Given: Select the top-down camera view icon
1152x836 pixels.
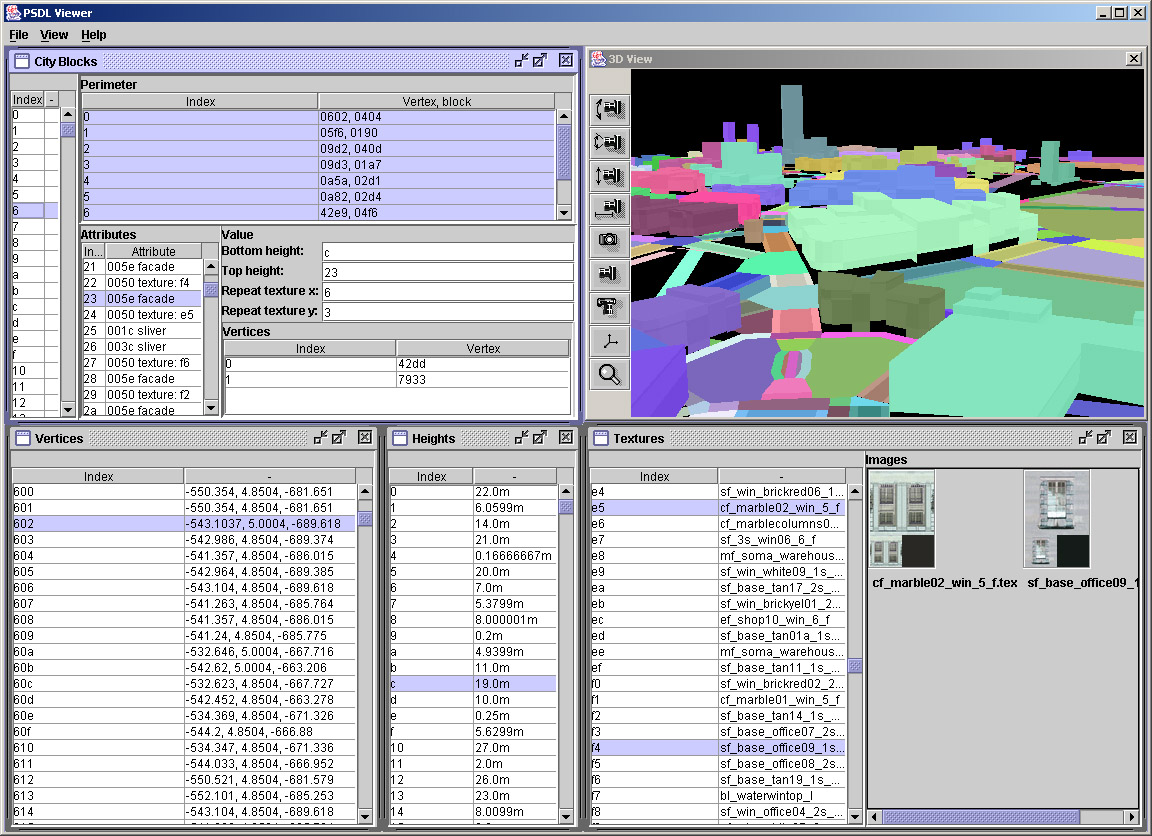Looking at the screenshot, I should [609, 306].
